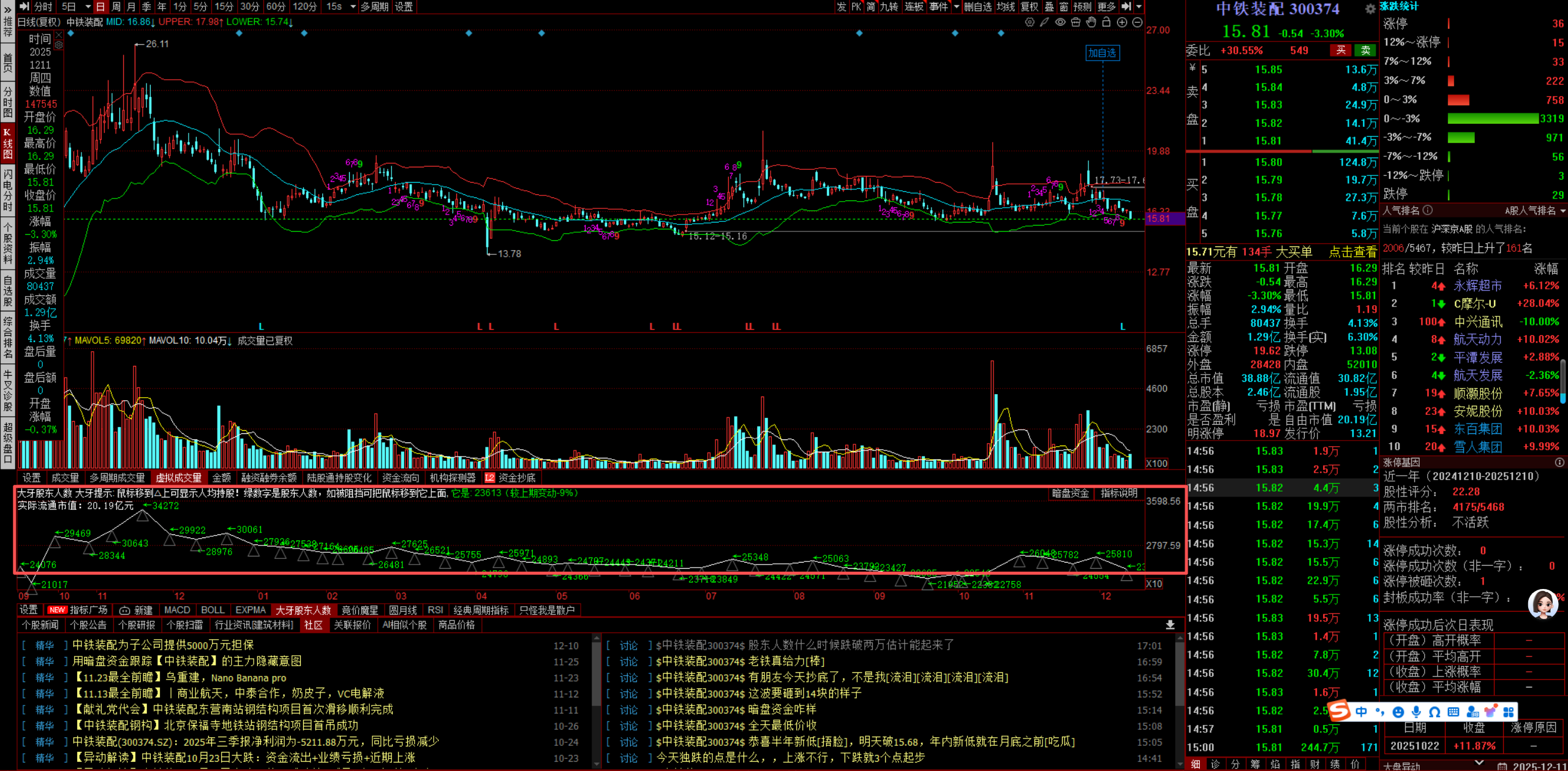Expand the A股人气排名 dropdown
The width and height of the screenshot is (1568, 771).
click(x=1563, y=211)
